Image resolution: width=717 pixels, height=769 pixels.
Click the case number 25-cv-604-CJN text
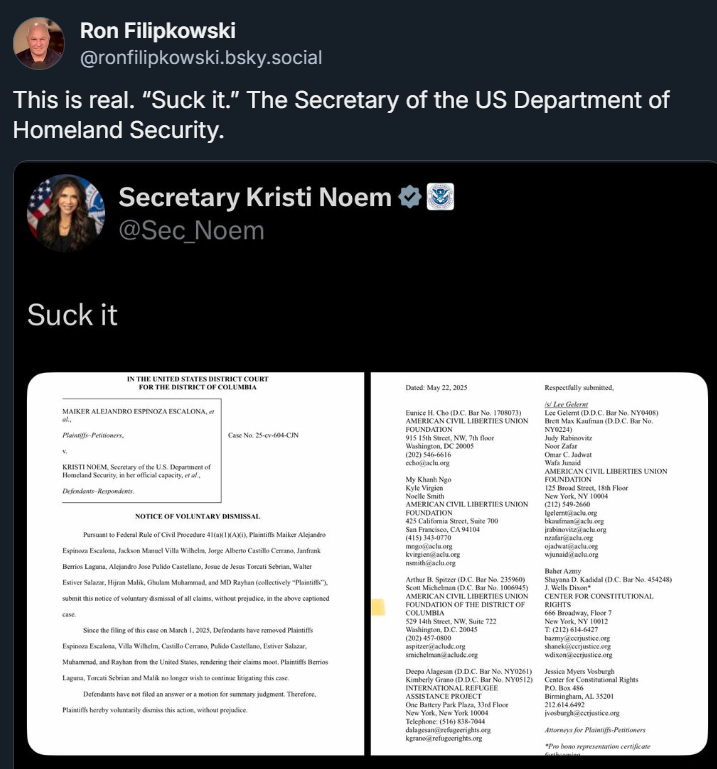(x=263, y=435)
